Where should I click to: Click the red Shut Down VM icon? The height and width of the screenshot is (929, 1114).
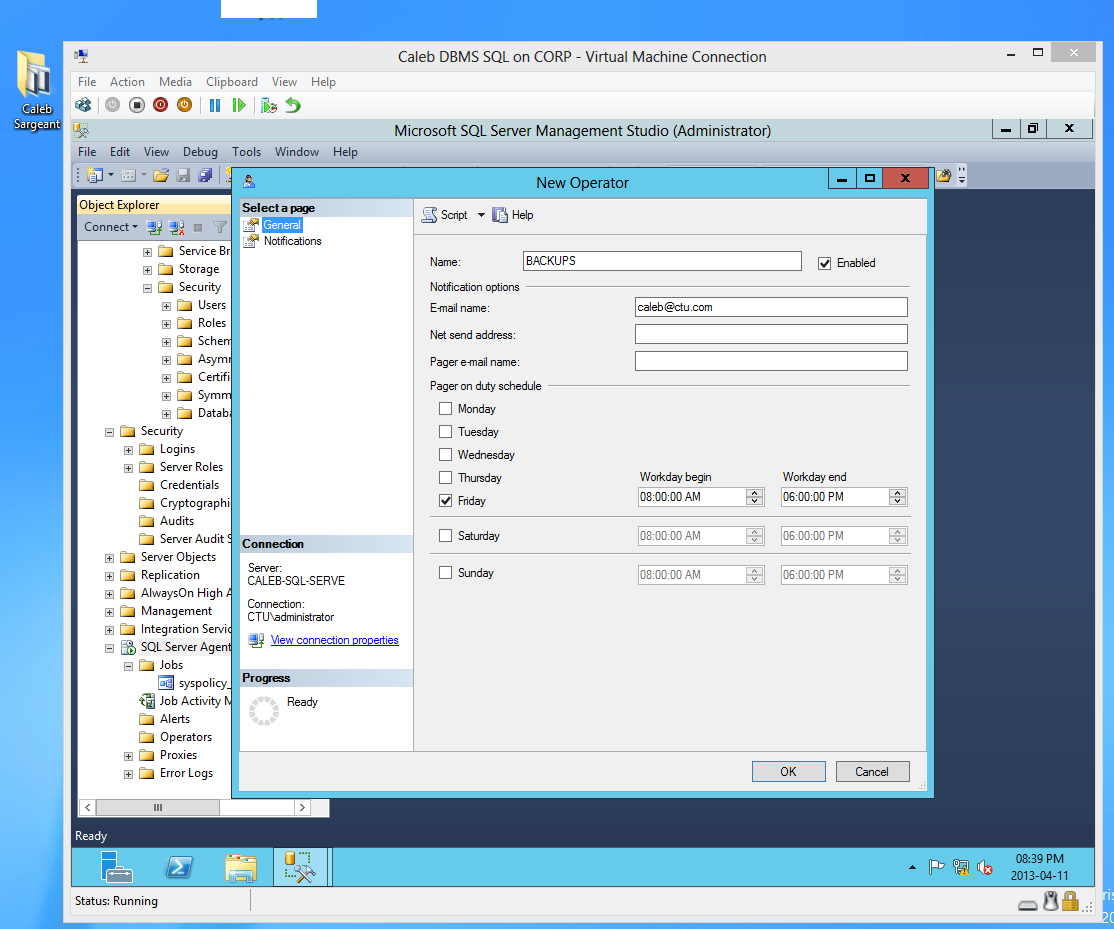161,105
